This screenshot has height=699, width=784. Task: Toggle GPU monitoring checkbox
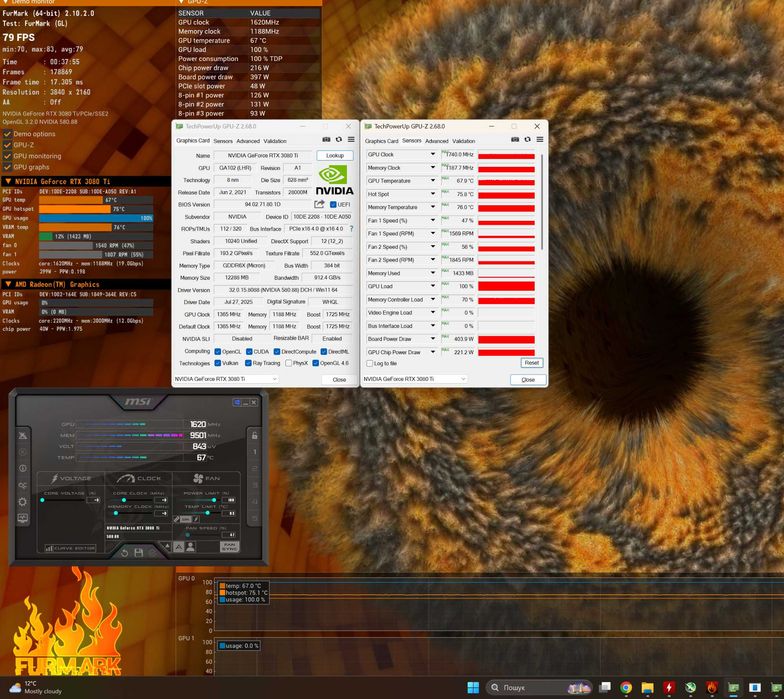(8, 156)
